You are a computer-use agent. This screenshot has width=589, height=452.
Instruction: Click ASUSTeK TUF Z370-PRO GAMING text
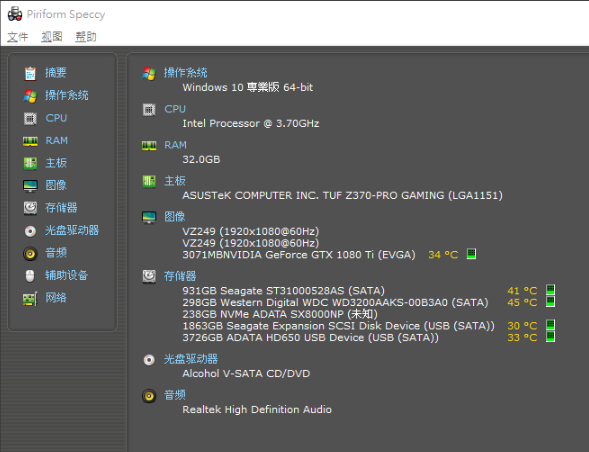(x=342, y=195)
